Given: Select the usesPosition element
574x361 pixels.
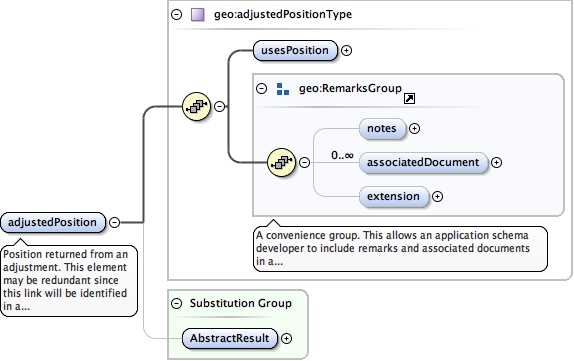Looking at the screenshot, I should point(295,50).
